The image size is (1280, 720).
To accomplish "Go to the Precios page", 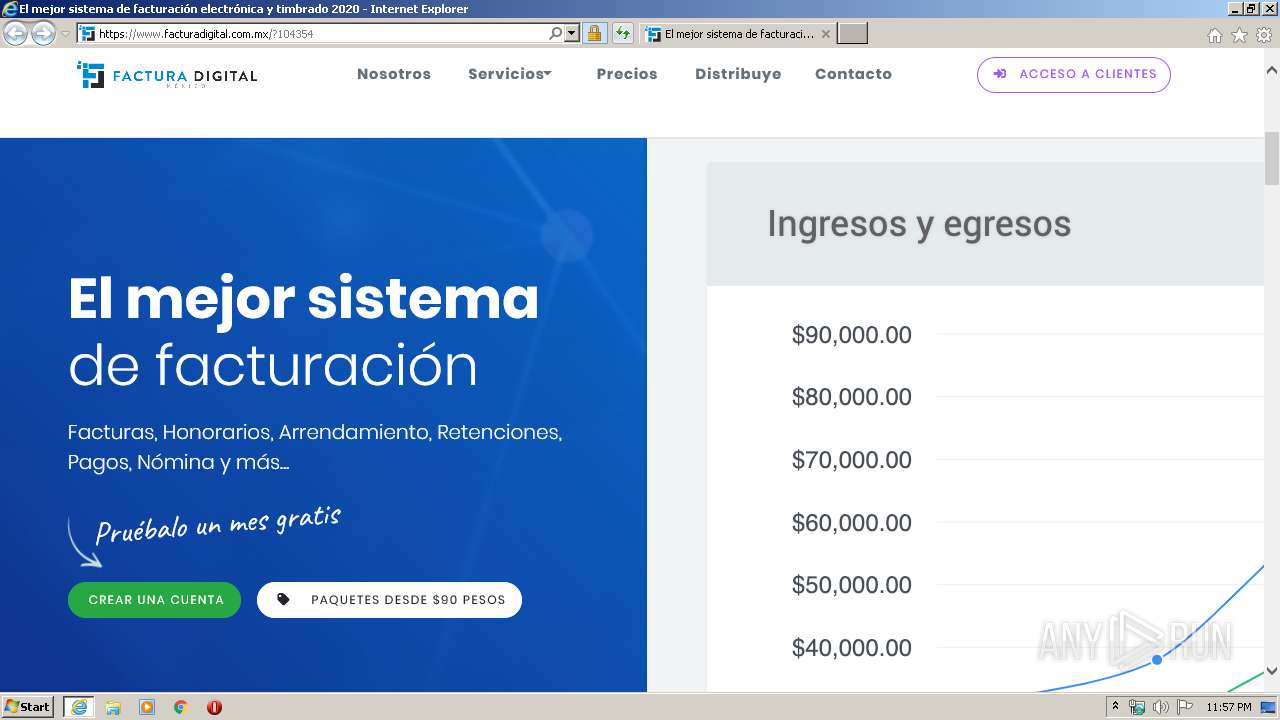I will point(627,74).
